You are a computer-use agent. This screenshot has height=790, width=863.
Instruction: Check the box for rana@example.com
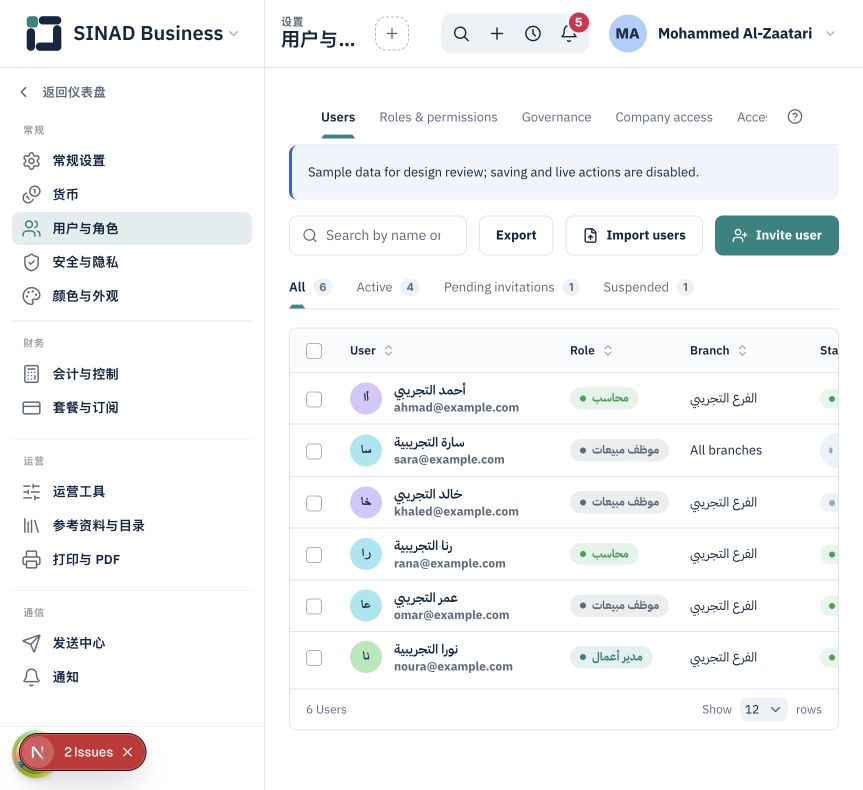tap(314, 555)
